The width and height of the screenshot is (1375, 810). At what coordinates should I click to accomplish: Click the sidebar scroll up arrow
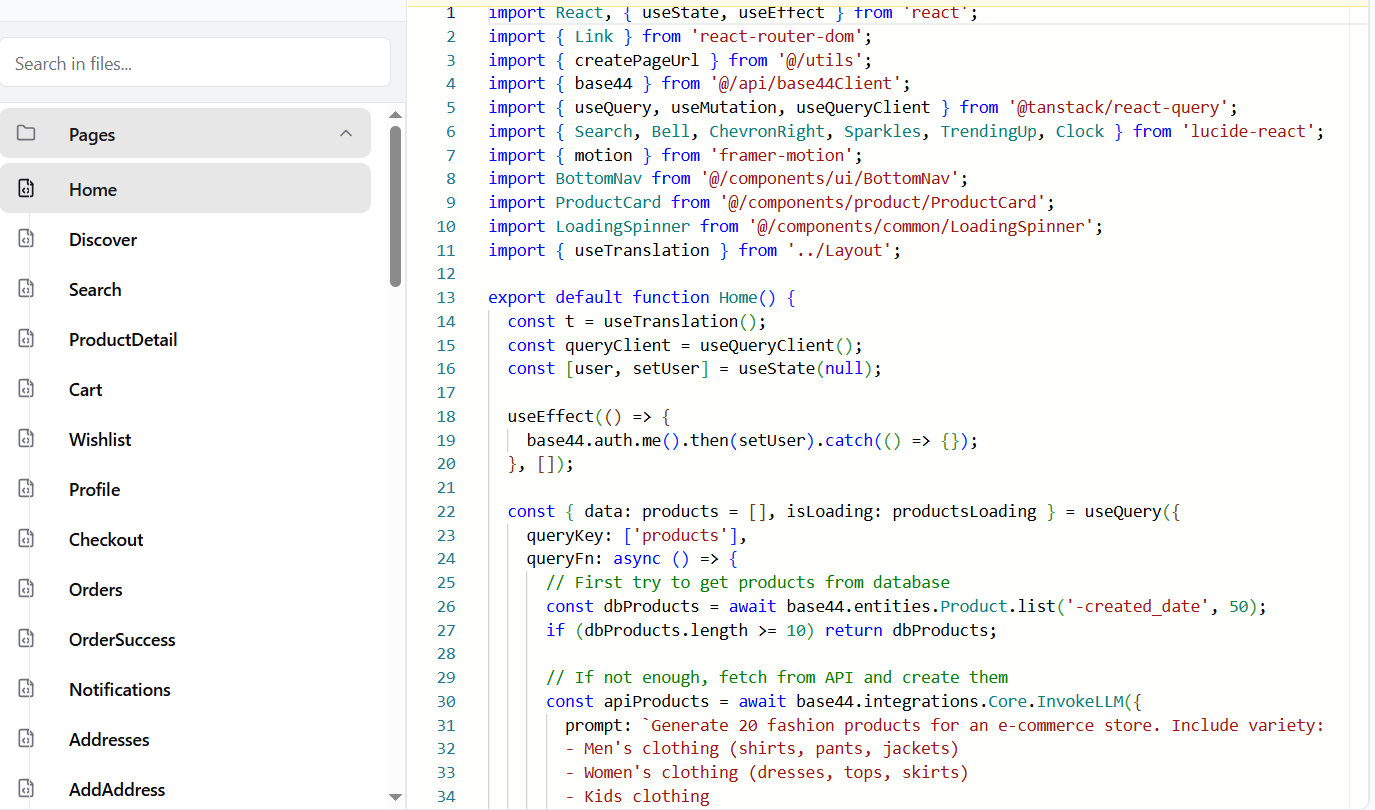[x=395, y=114]
